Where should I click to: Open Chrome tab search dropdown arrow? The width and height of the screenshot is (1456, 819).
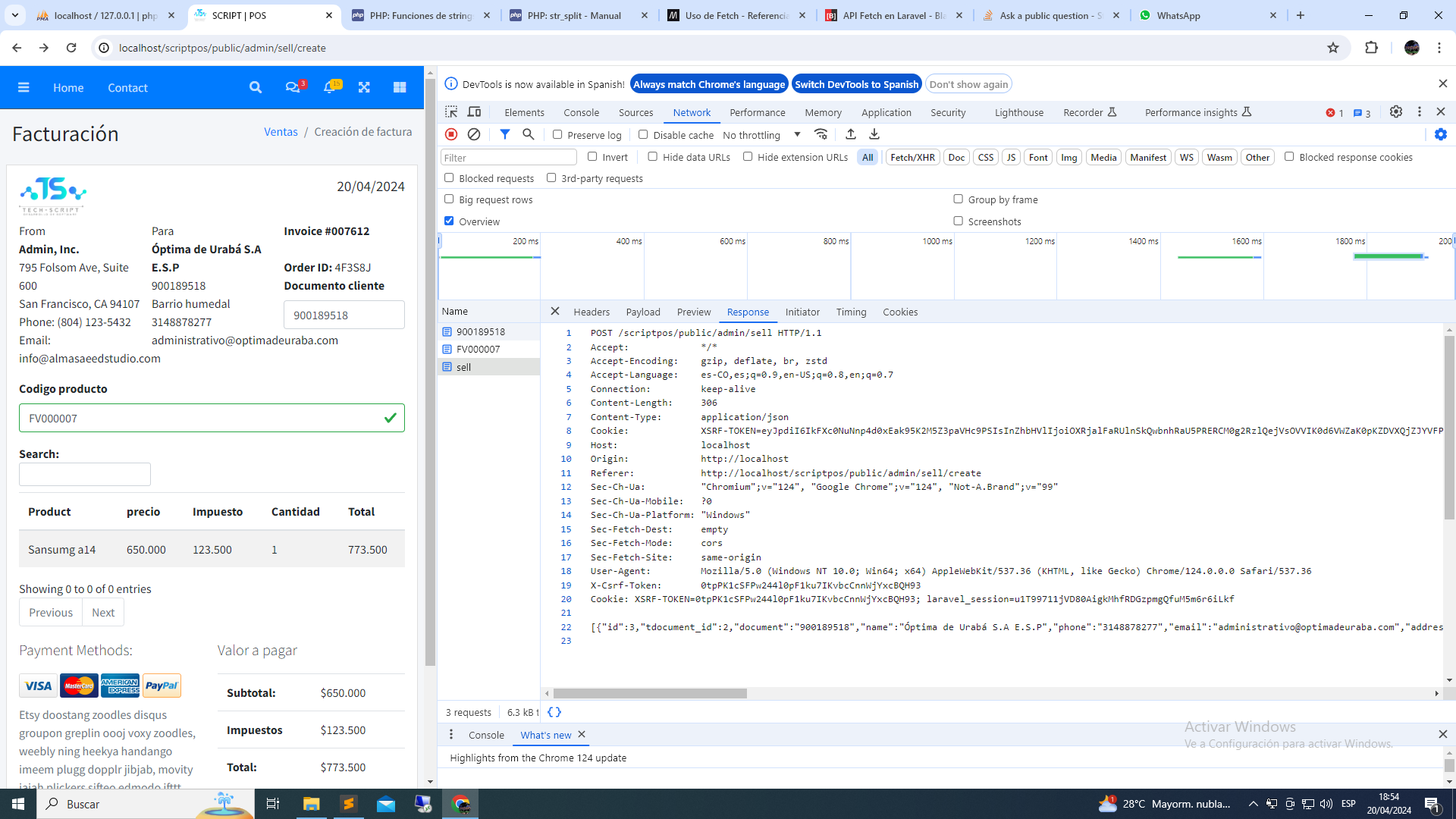tap(15, 15)
